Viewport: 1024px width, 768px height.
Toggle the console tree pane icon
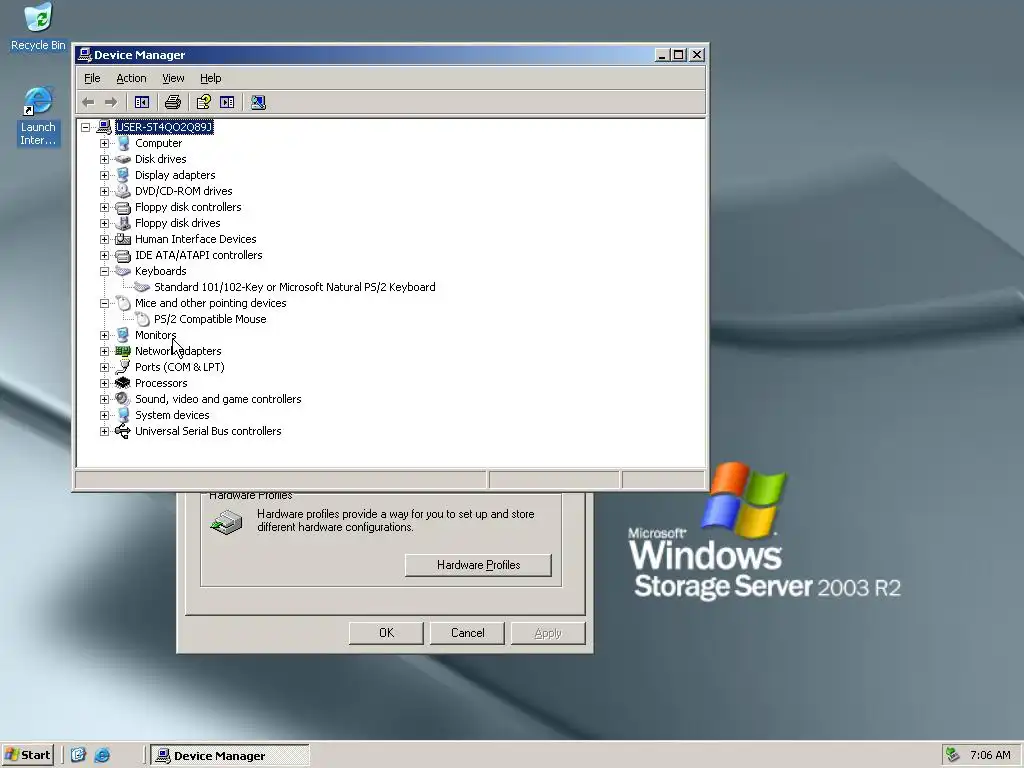click(x=142, y=102)
